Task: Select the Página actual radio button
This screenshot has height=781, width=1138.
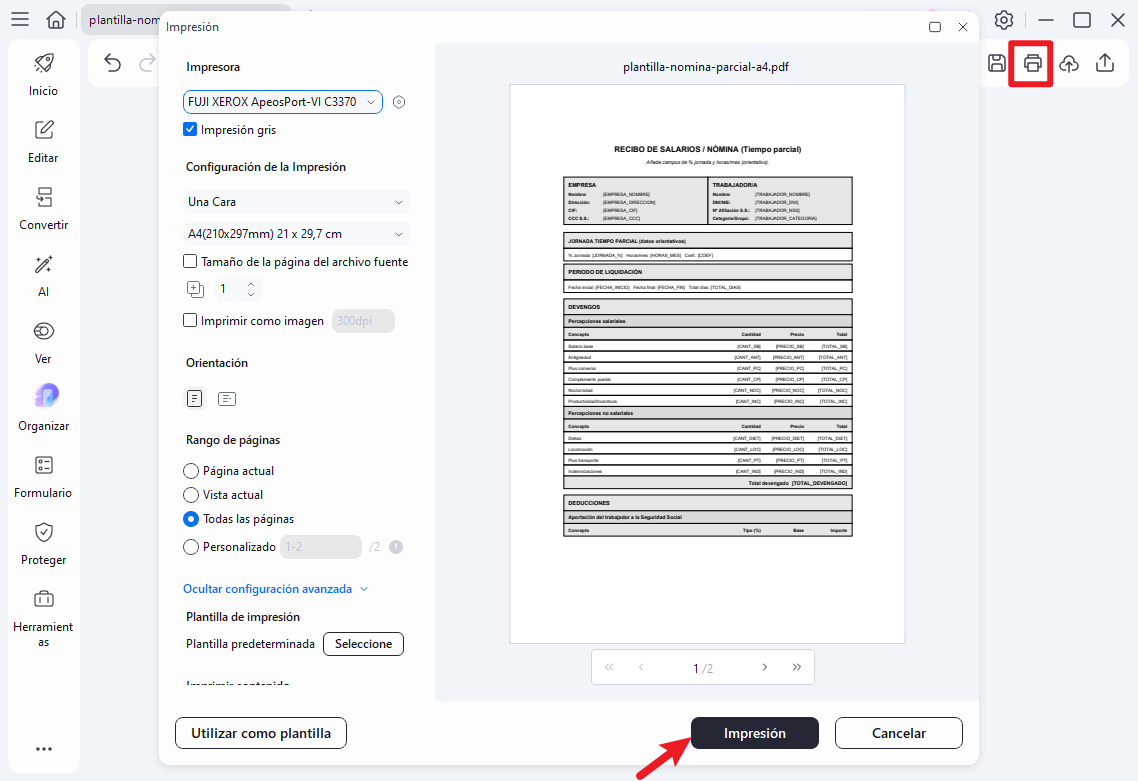Action: 189,470
